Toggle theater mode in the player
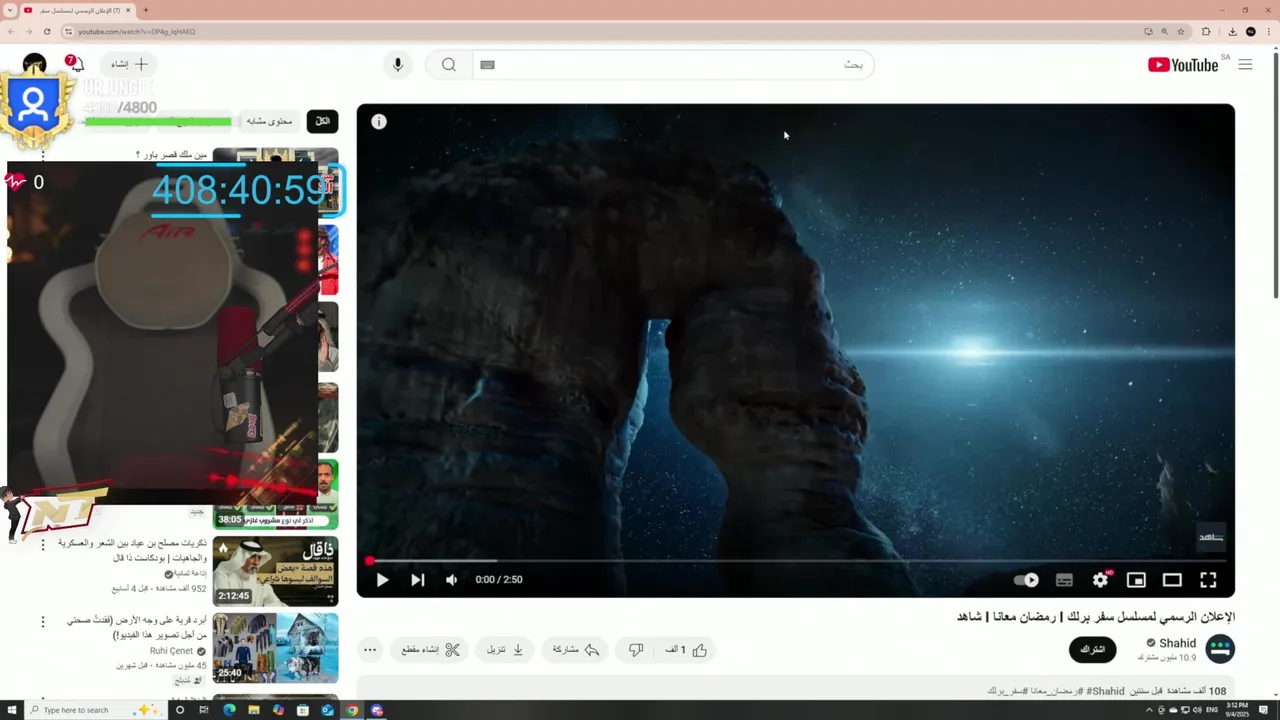Screen dimensions: 1280x720 pos(1172,580)
